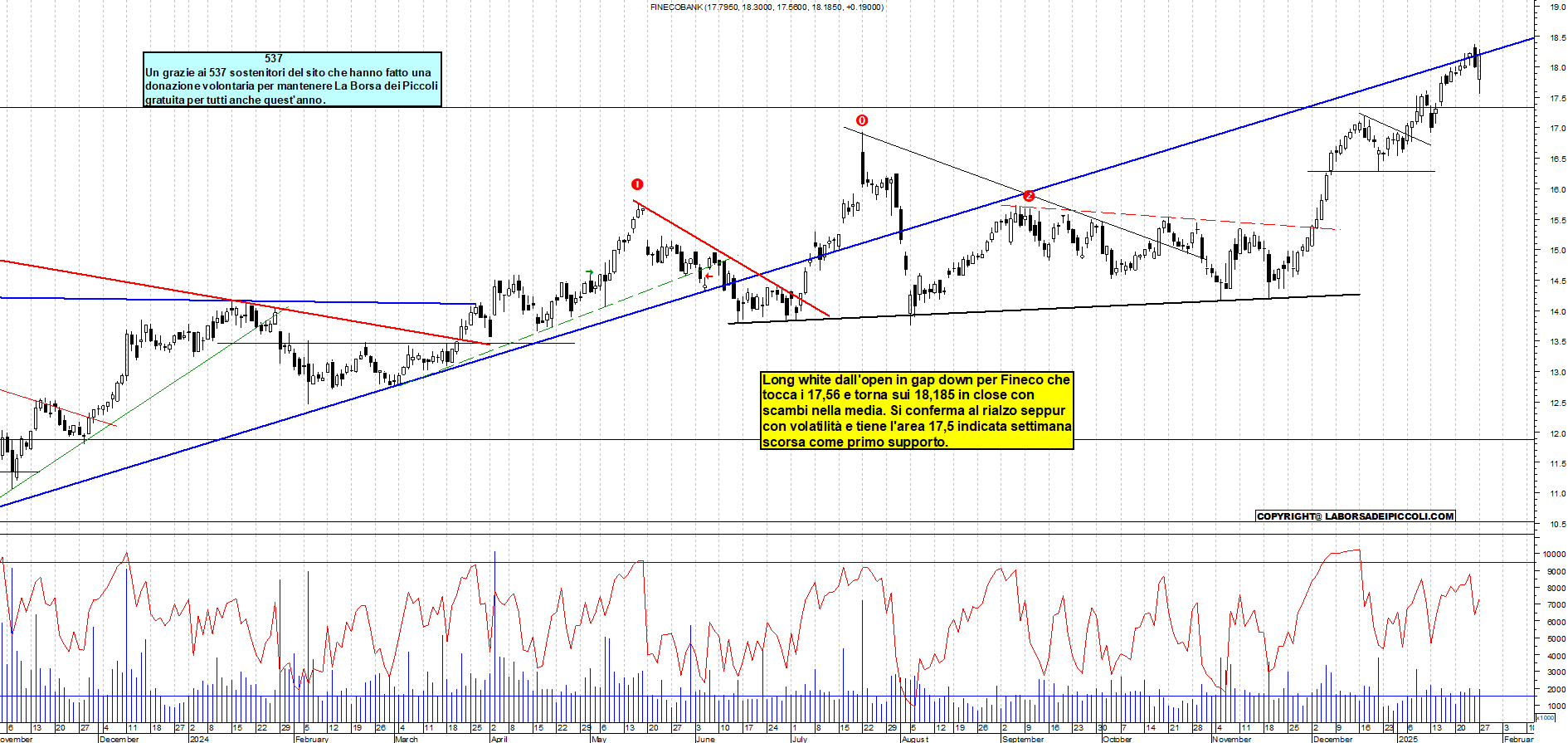Click the November month label near 2024 end
The image size is (1568, 743).
pyautogui.click(x=1232, y=739)
